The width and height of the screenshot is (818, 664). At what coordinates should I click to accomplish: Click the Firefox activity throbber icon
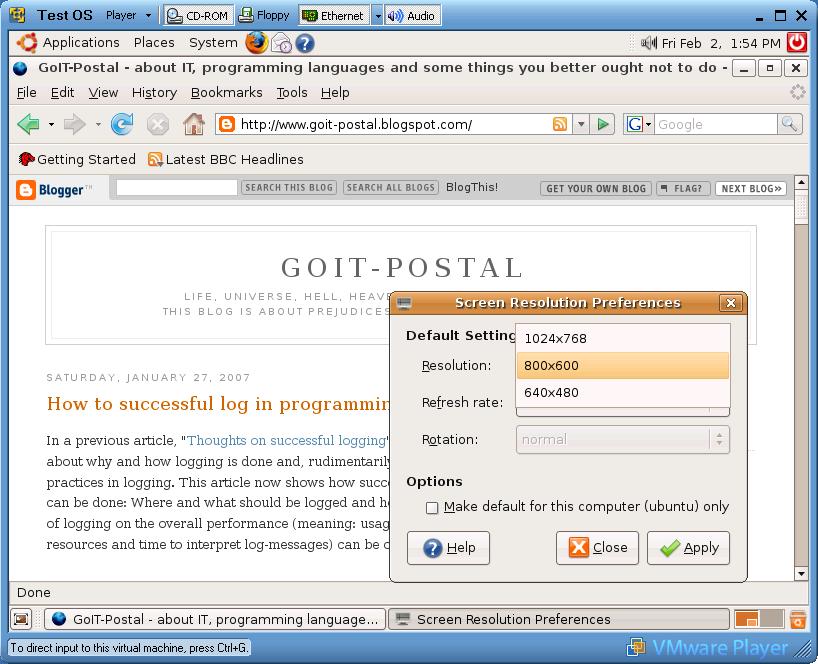798,92
